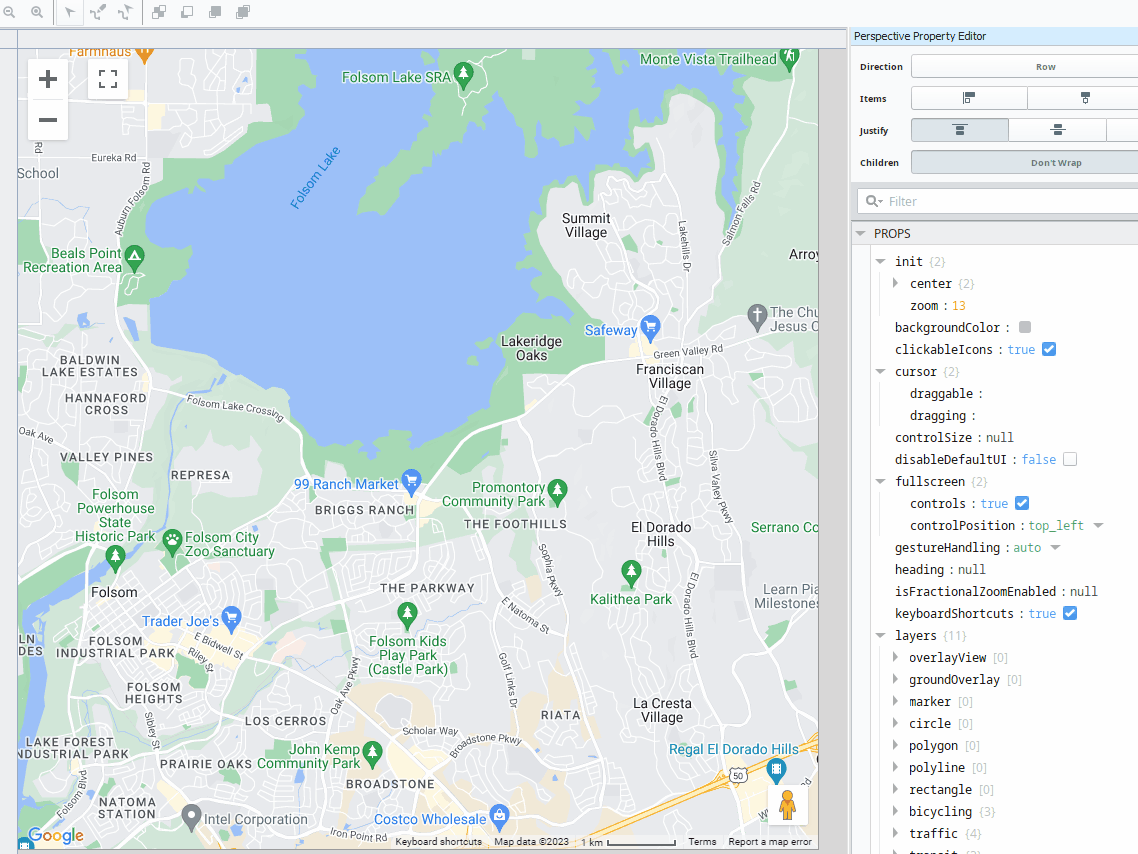Click the Folsom Powerhouse Historic Park marker

click(x=115, y=559)
